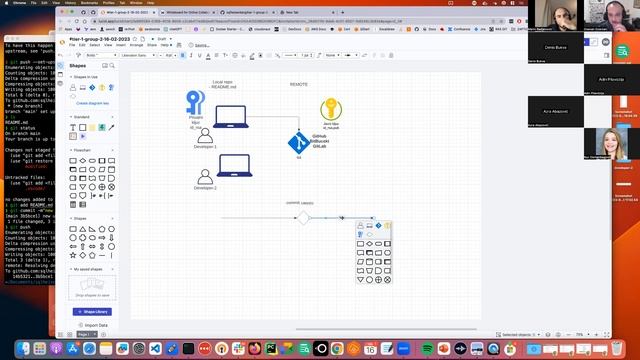Open the font family dropdown

pos(138,55)
